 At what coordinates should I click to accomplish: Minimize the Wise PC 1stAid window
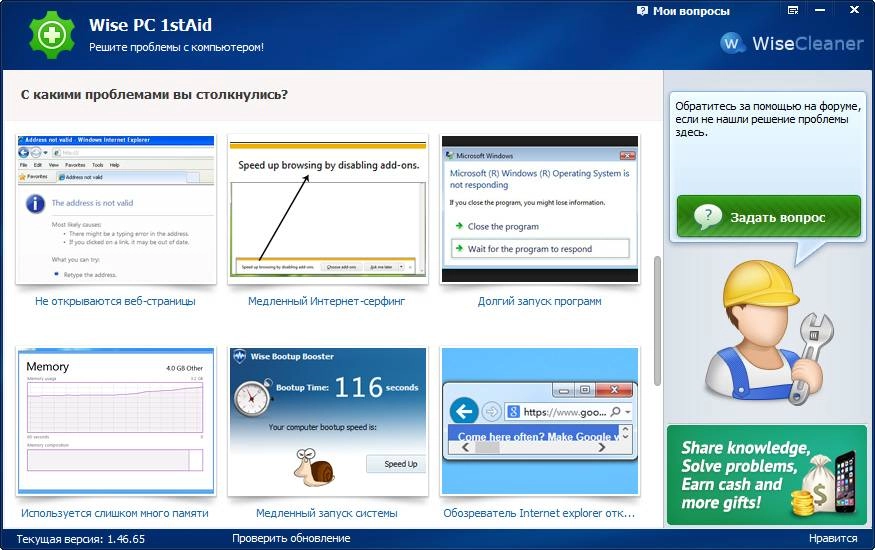(x=820, y=10)
